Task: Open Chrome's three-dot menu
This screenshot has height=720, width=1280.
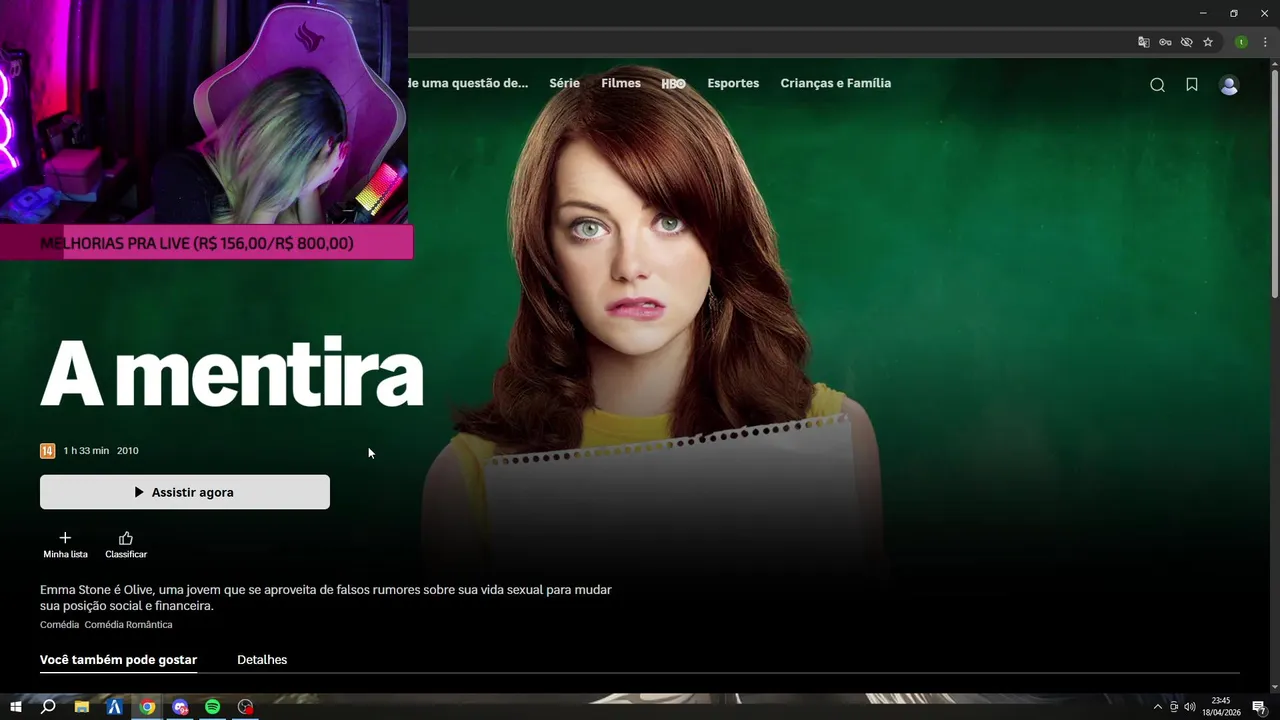Action: [1265, 42]
